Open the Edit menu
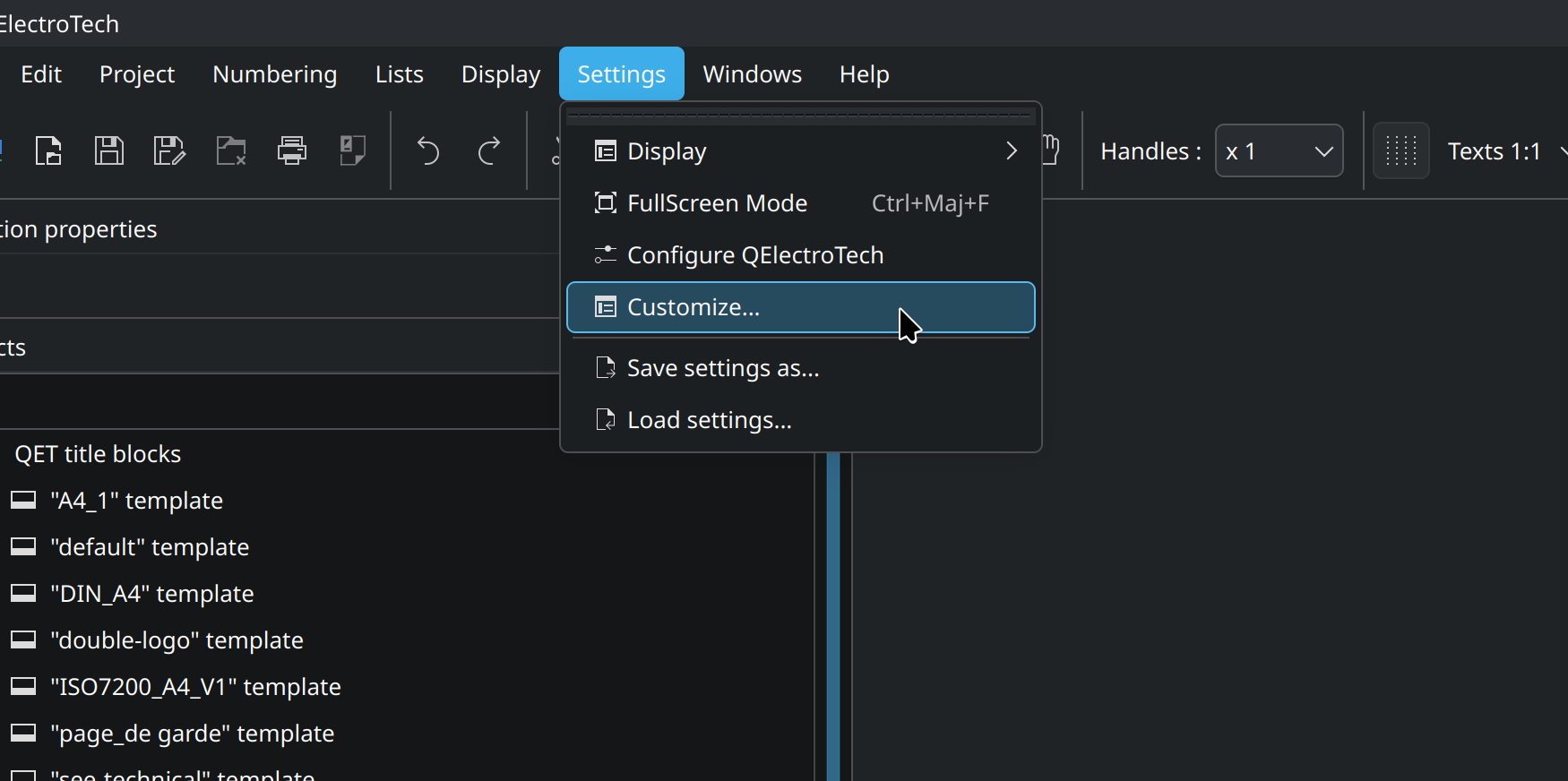The height and width of the screenshot is (781, 1568). click(x=41, y=73)
